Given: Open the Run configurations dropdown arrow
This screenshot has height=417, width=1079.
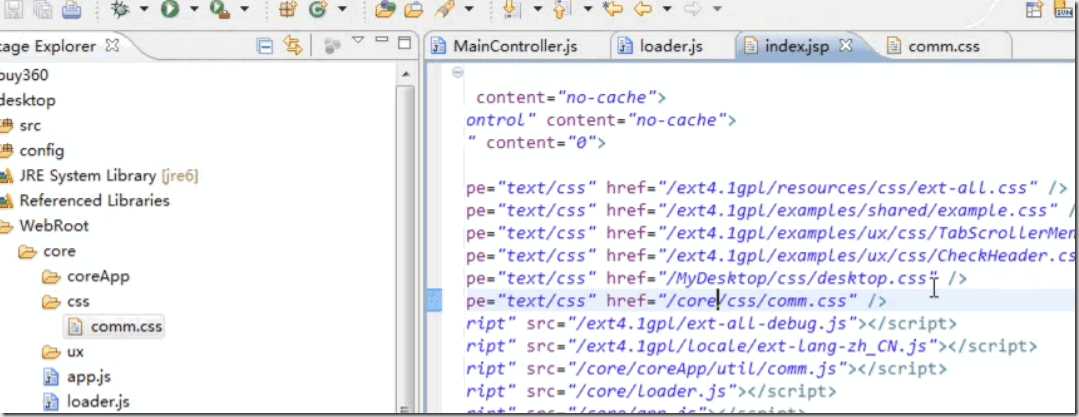Looking at the screenshot, I should (x=194, y=10).
